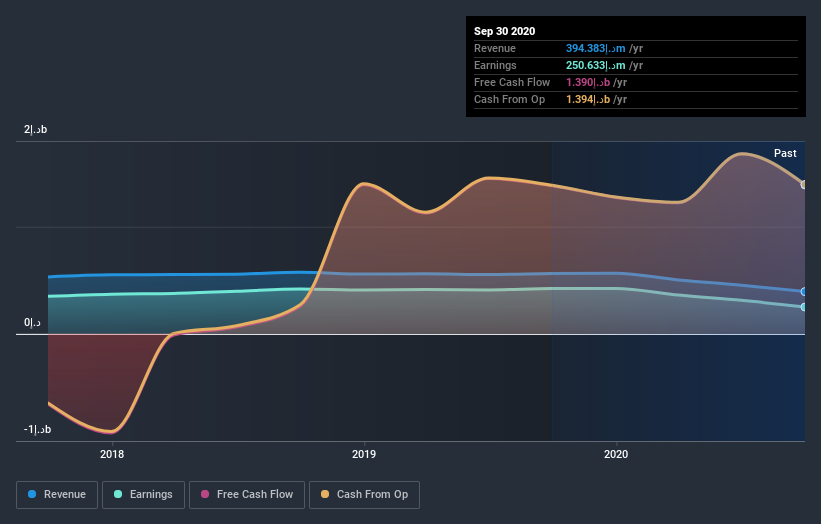Viewport: 821px width, 524px height.
Task: Click the 2019 x-axis label
Action: [364, 454]
